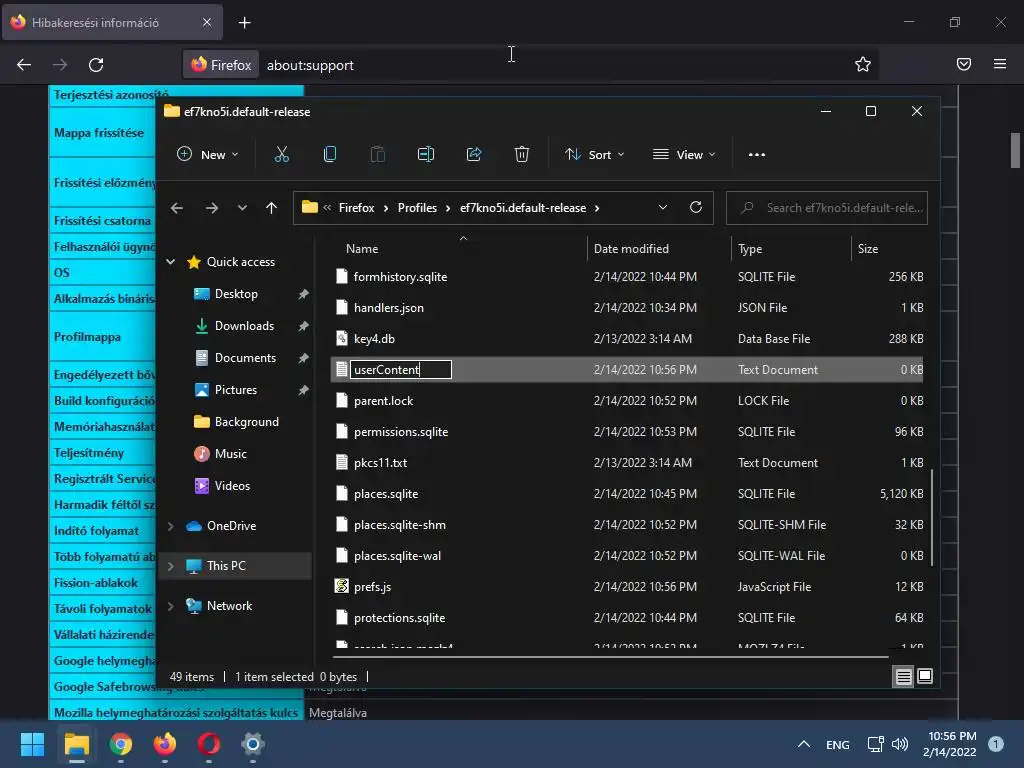The image size is (1024, 768).
Task: Click chevron after ef7kno5i.default-release in breadcrumb
Action: pos(597,208)
